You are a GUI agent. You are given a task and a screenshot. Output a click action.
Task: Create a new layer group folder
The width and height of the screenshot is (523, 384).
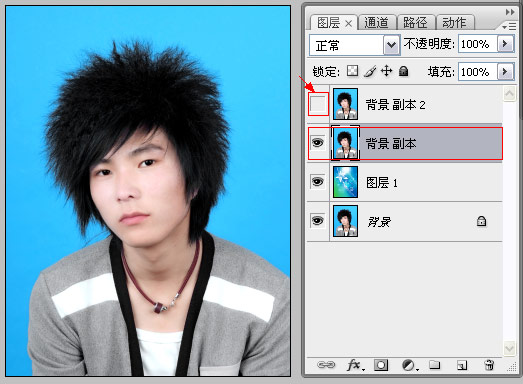tap(434, 365)
